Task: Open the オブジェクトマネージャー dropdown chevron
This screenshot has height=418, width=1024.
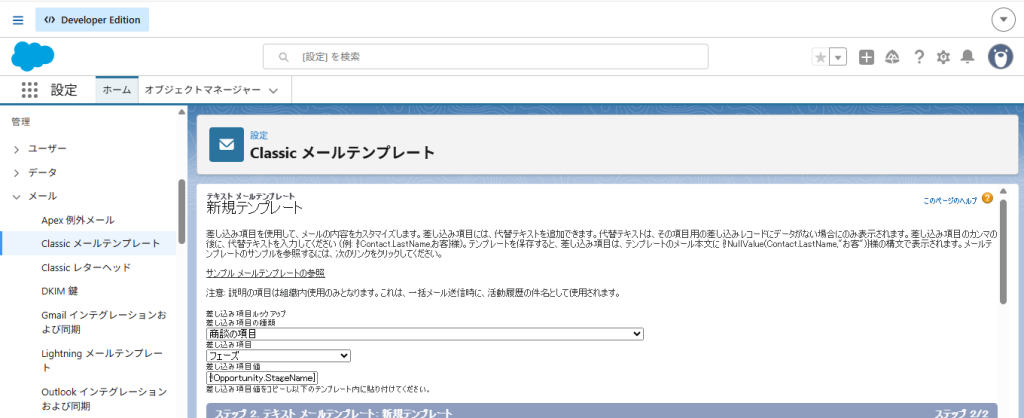Action: pos(274,90)
